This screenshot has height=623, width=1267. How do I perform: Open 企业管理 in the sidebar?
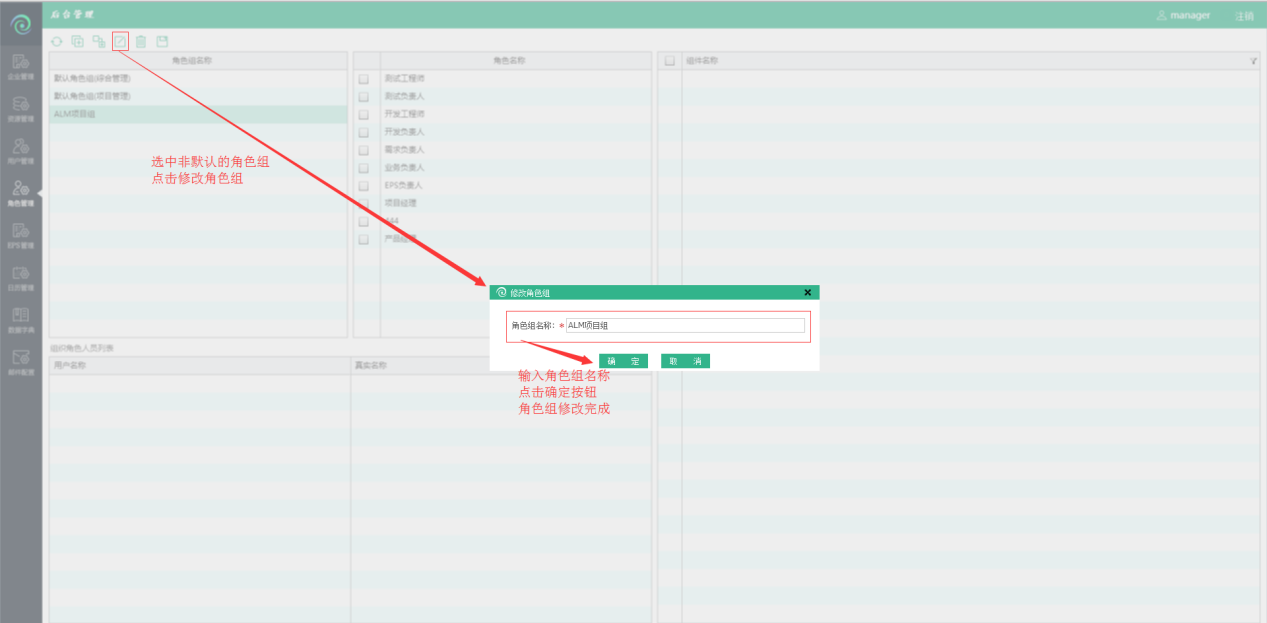pos(21,66)
